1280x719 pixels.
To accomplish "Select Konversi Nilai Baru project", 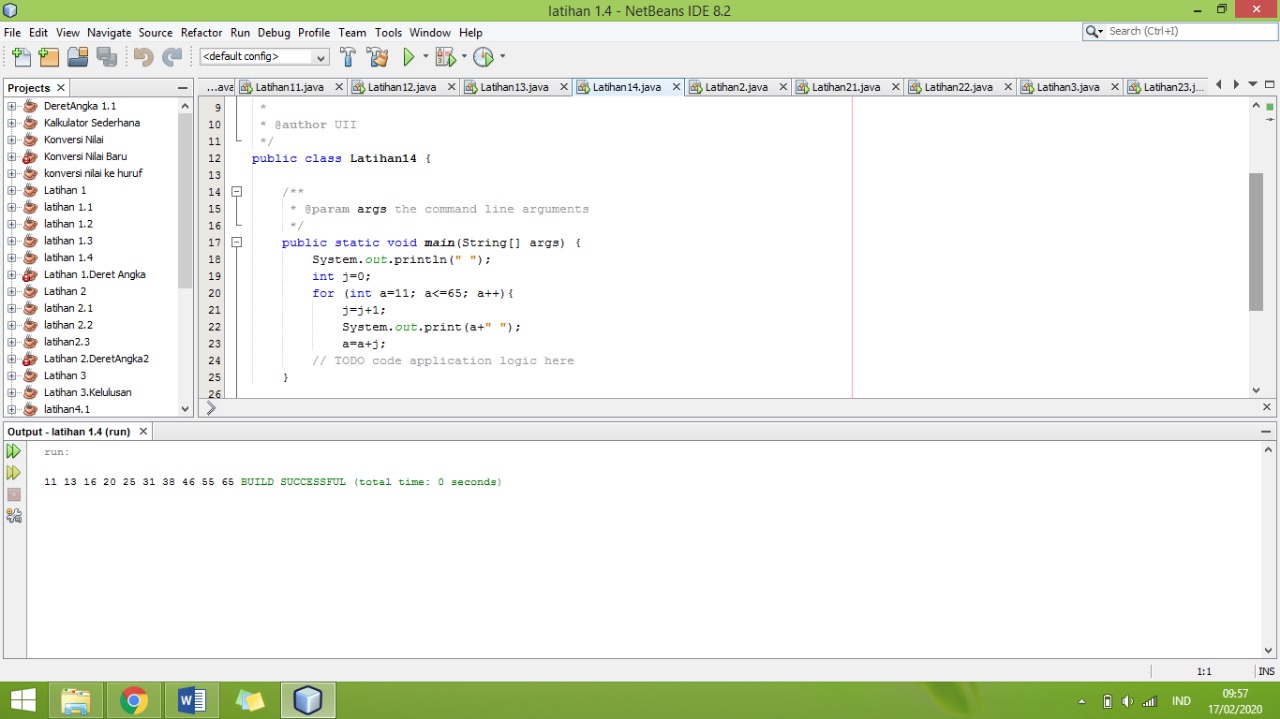I will (x=85, y=157).
